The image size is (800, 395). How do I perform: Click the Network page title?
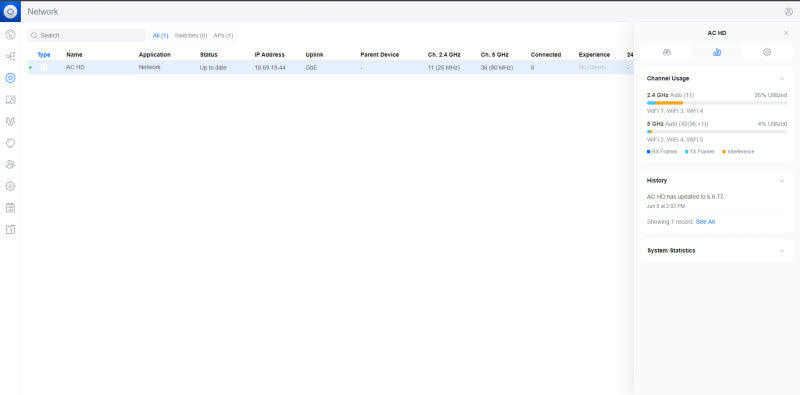coord(43,12)
